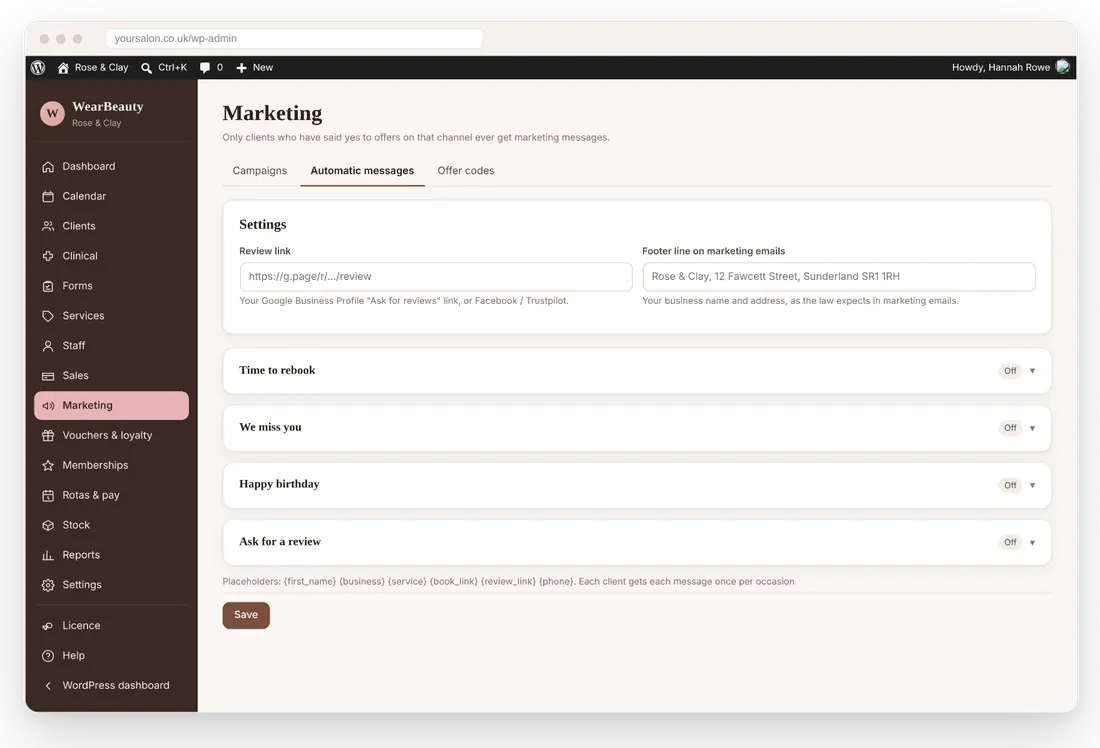Toggle the Happy birthday Off badge

pyautogui.click(x=1010, y=485)
